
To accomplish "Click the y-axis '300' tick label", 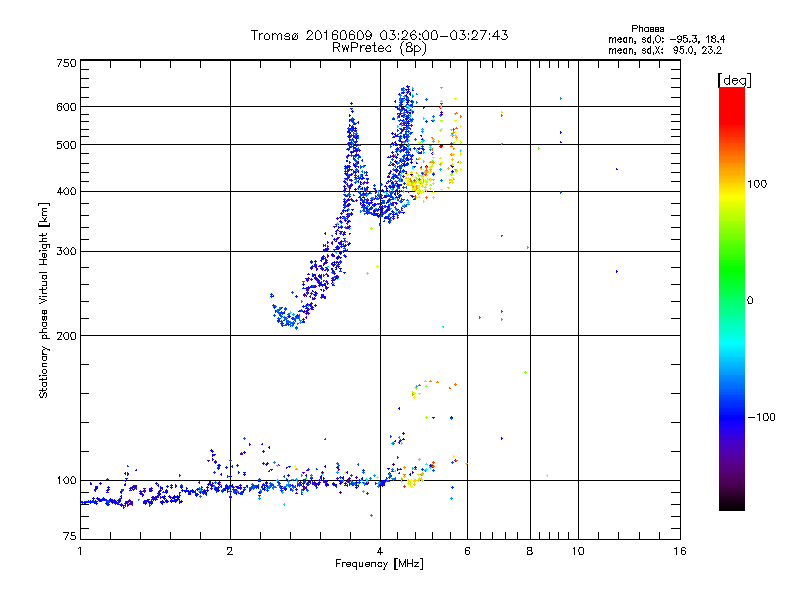I will tap(66, 252).
